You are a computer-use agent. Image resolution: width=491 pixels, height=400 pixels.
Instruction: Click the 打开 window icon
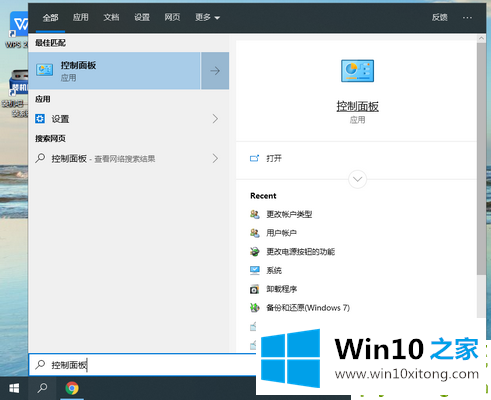[254, 158]
